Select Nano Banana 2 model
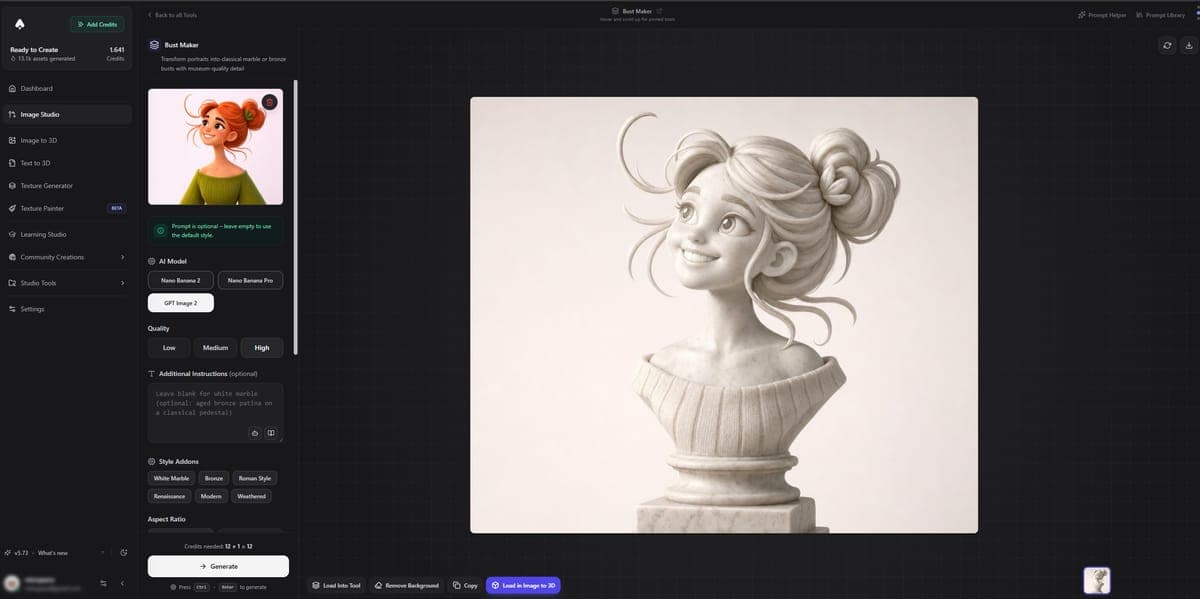 point(181,280)
